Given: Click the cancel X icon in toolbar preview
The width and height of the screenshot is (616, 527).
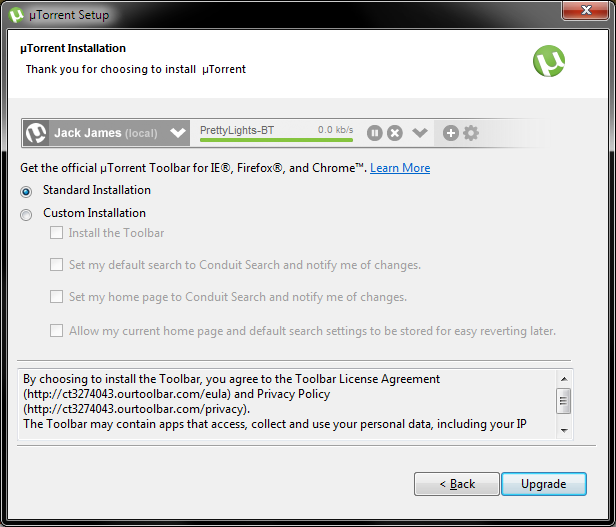Looking at the screenshot, I should 395,133.
